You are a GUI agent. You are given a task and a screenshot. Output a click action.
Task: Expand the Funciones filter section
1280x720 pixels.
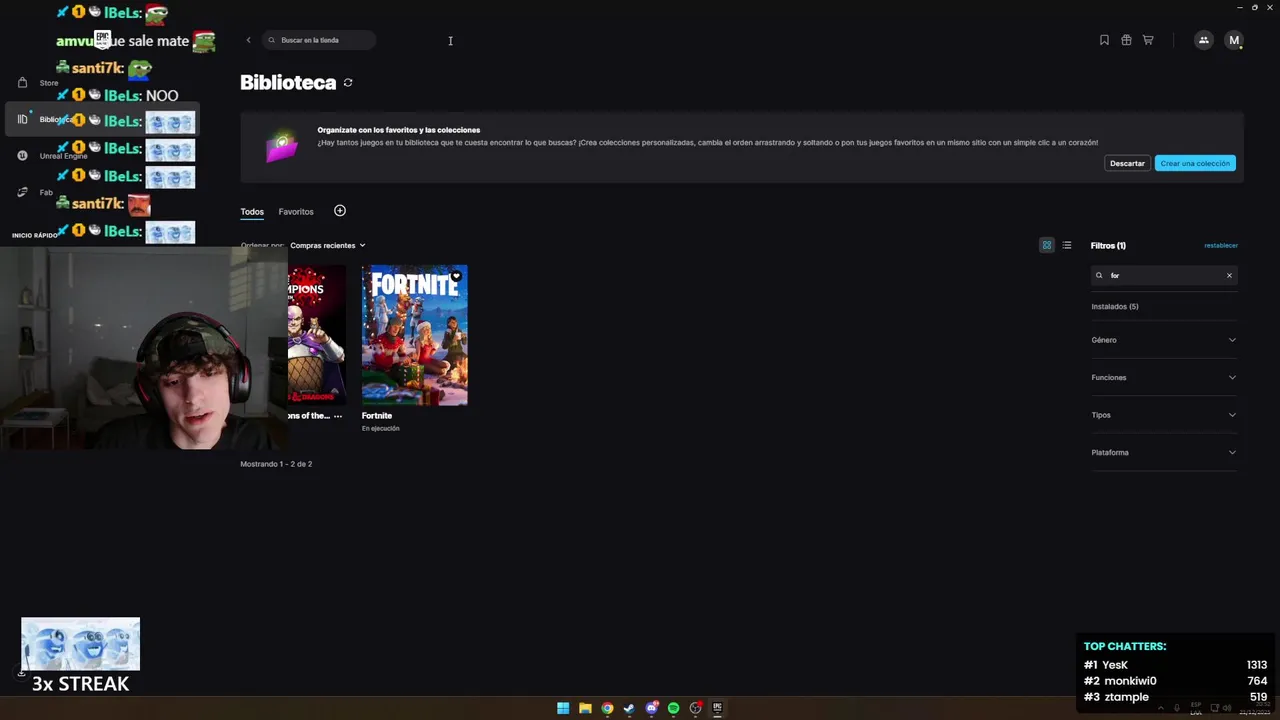[1164, 378]
